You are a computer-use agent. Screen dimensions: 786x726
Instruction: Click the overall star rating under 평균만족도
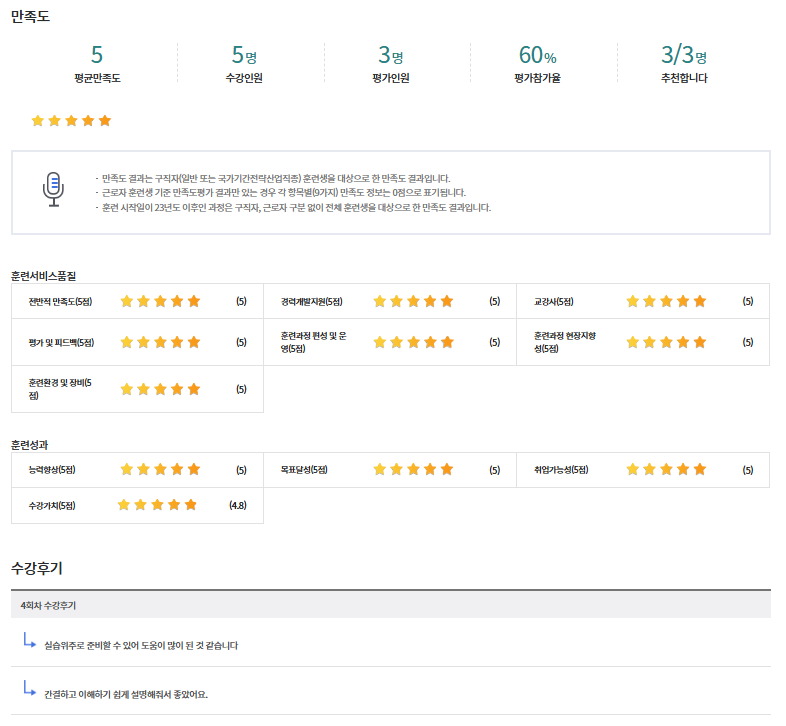(x=71, y=121)
